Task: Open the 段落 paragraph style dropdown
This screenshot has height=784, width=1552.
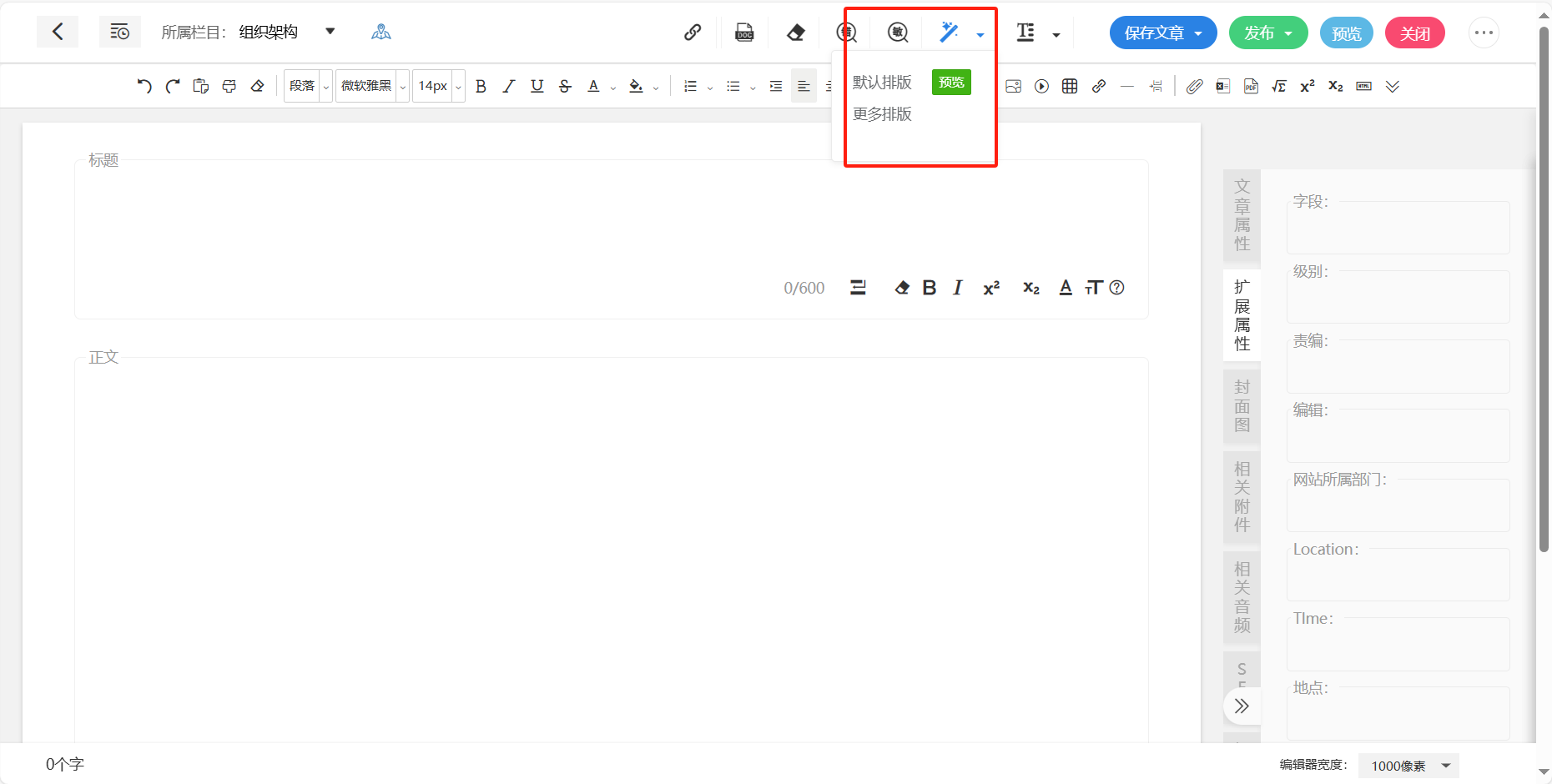Action: coord(308,86)
